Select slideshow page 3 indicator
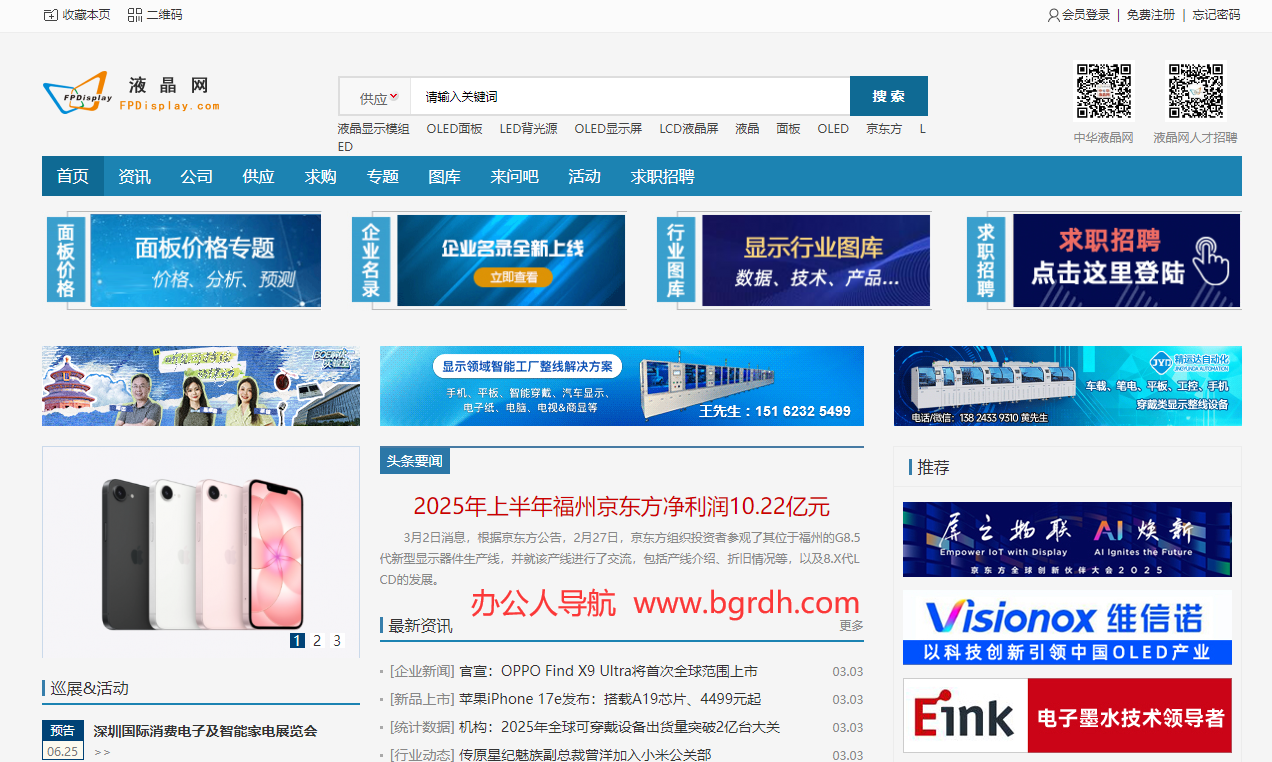Screen dimensions: 1272x762 pos(337,641)
